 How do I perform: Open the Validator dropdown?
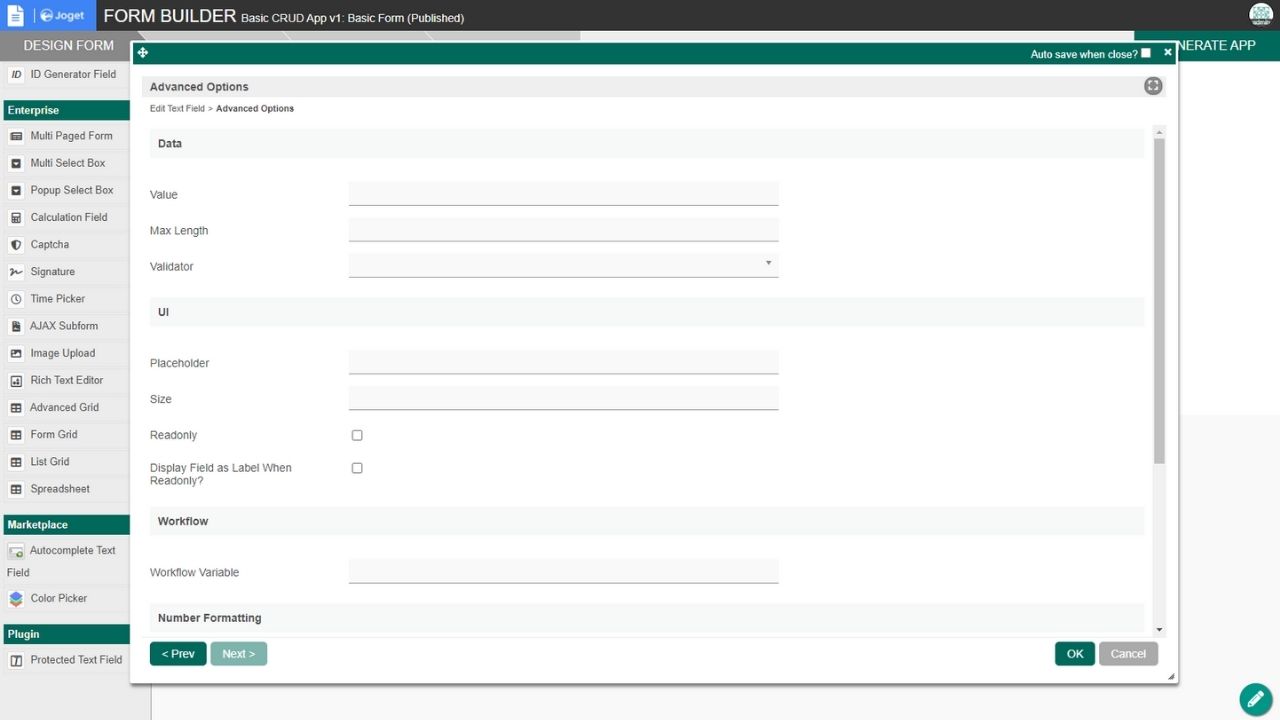563,265
